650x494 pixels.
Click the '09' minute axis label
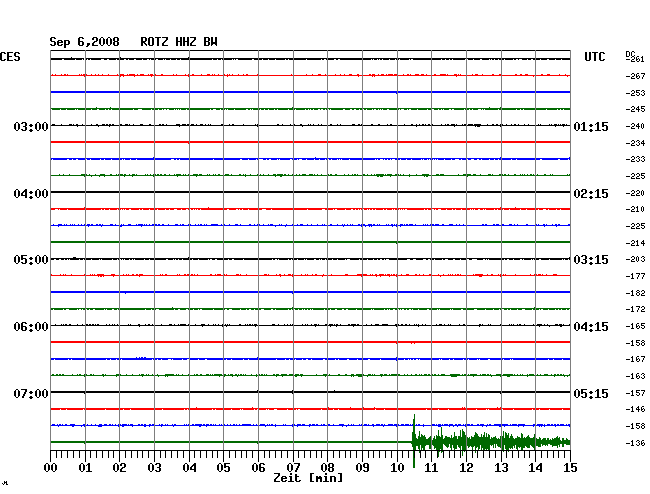[x=362, y=467]
